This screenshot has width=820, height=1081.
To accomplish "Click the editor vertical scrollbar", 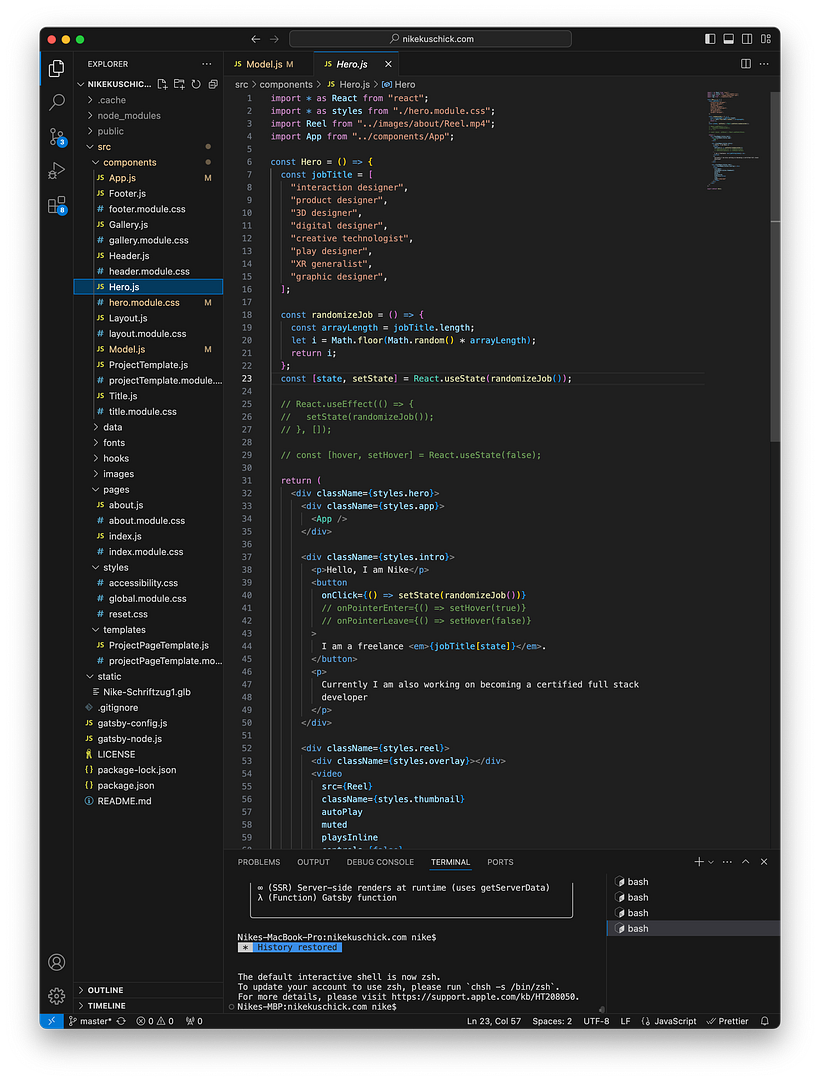I will (x=775, y=266).
